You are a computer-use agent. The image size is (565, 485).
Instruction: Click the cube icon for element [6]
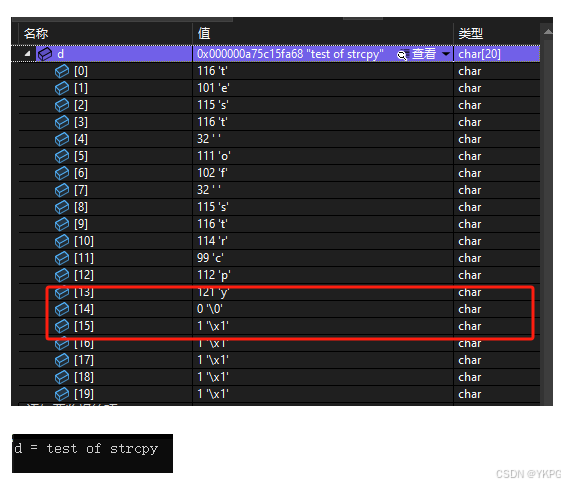tap(62, 173)
